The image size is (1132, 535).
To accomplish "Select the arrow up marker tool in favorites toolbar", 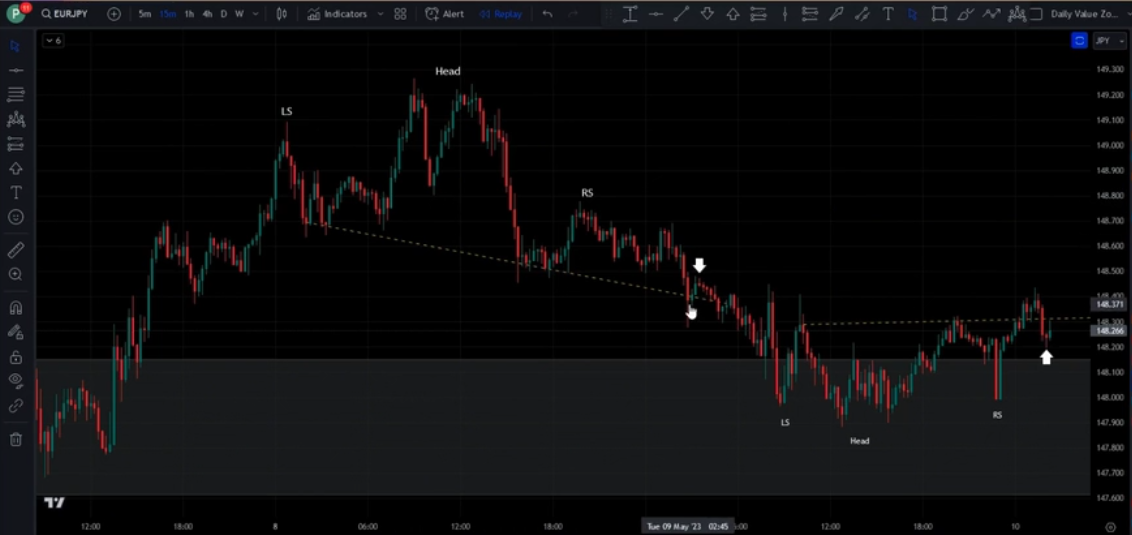I will [x=733, y=14].
